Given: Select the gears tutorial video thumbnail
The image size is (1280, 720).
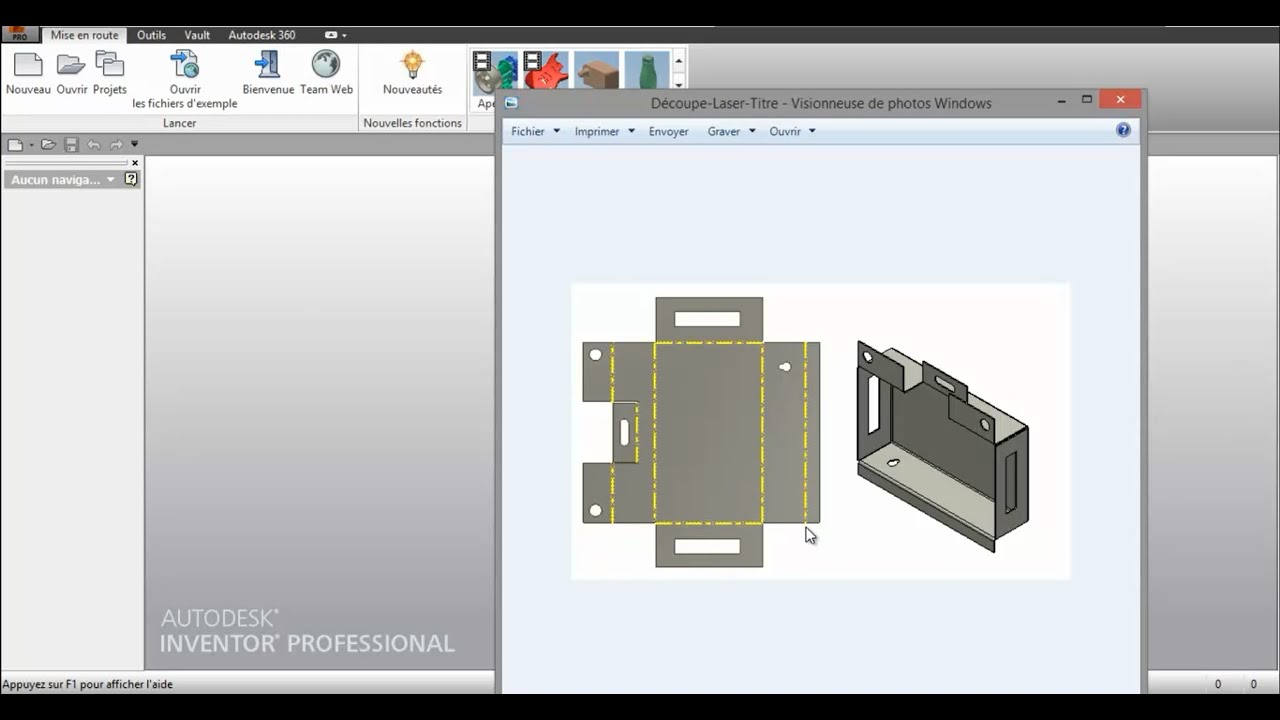Looking at the screenshot, I should 495,72.
